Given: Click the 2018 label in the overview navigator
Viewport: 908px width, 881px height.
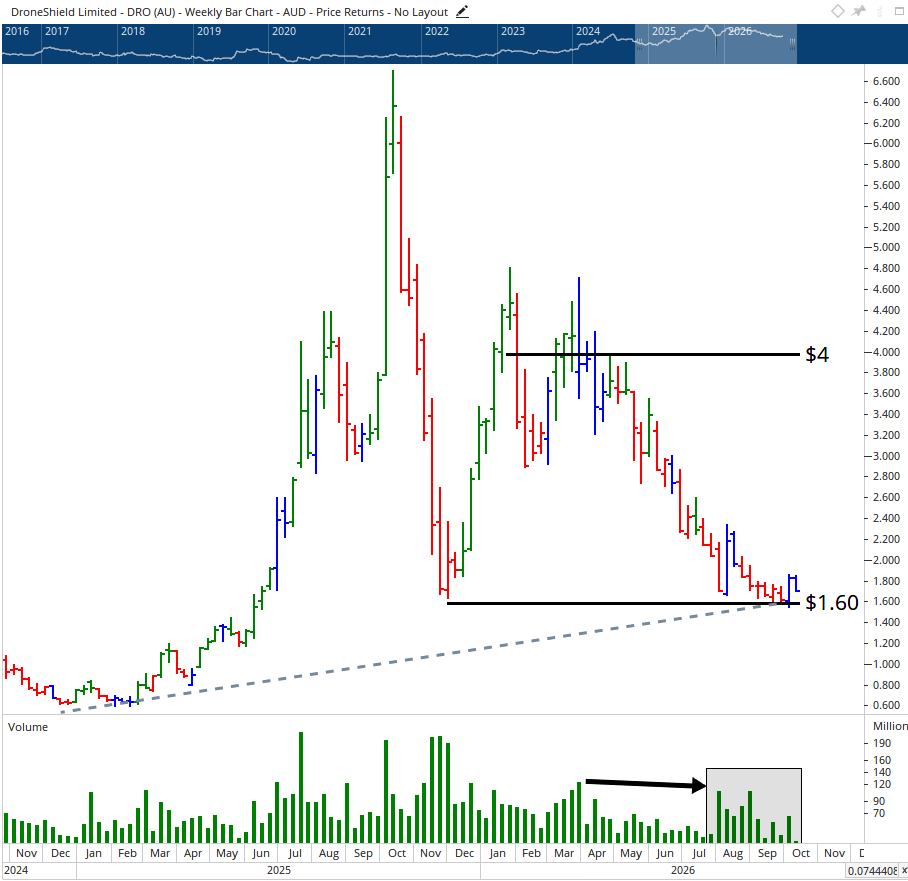Looking at the screenshot, I should 133,31.
